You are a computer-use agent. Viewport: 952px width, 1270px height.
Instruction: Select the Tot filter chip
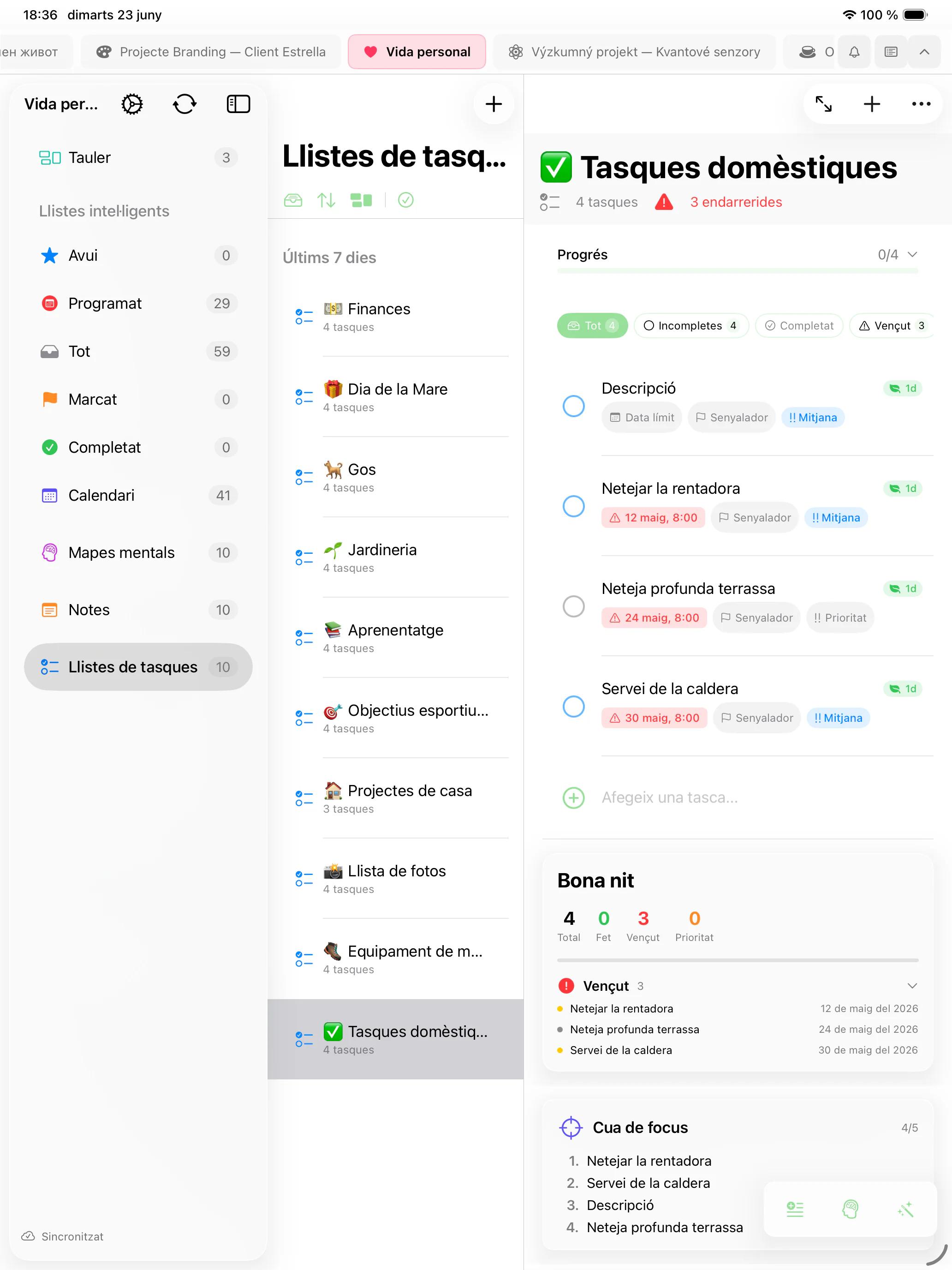pos(592,325)
